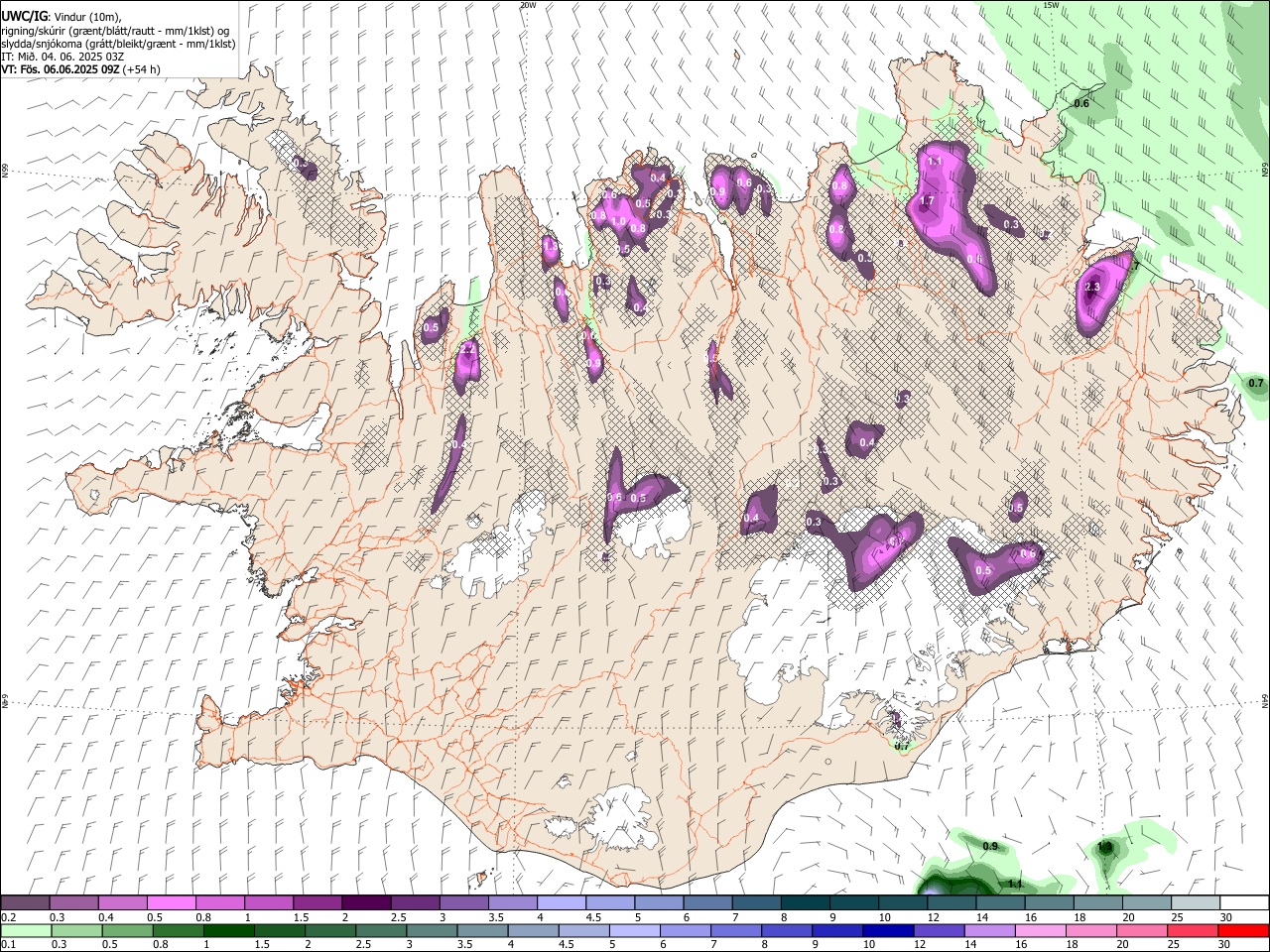Image resolution: width=1270 pixels, height=952 pixels.
Task: Click the 15W longitude label
Action: [x=1051, y=5]
